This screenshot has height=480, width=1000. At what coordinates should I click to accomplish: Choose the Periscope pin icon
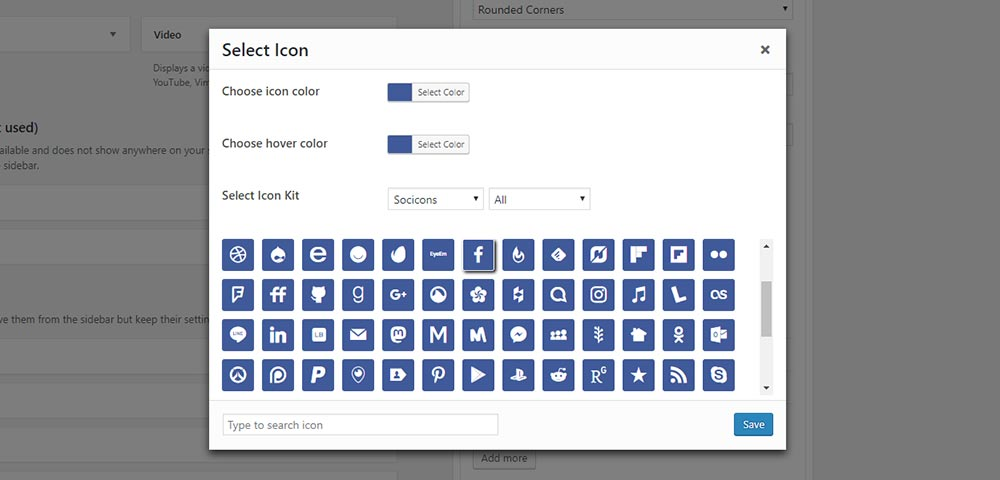tap(358, 375)
